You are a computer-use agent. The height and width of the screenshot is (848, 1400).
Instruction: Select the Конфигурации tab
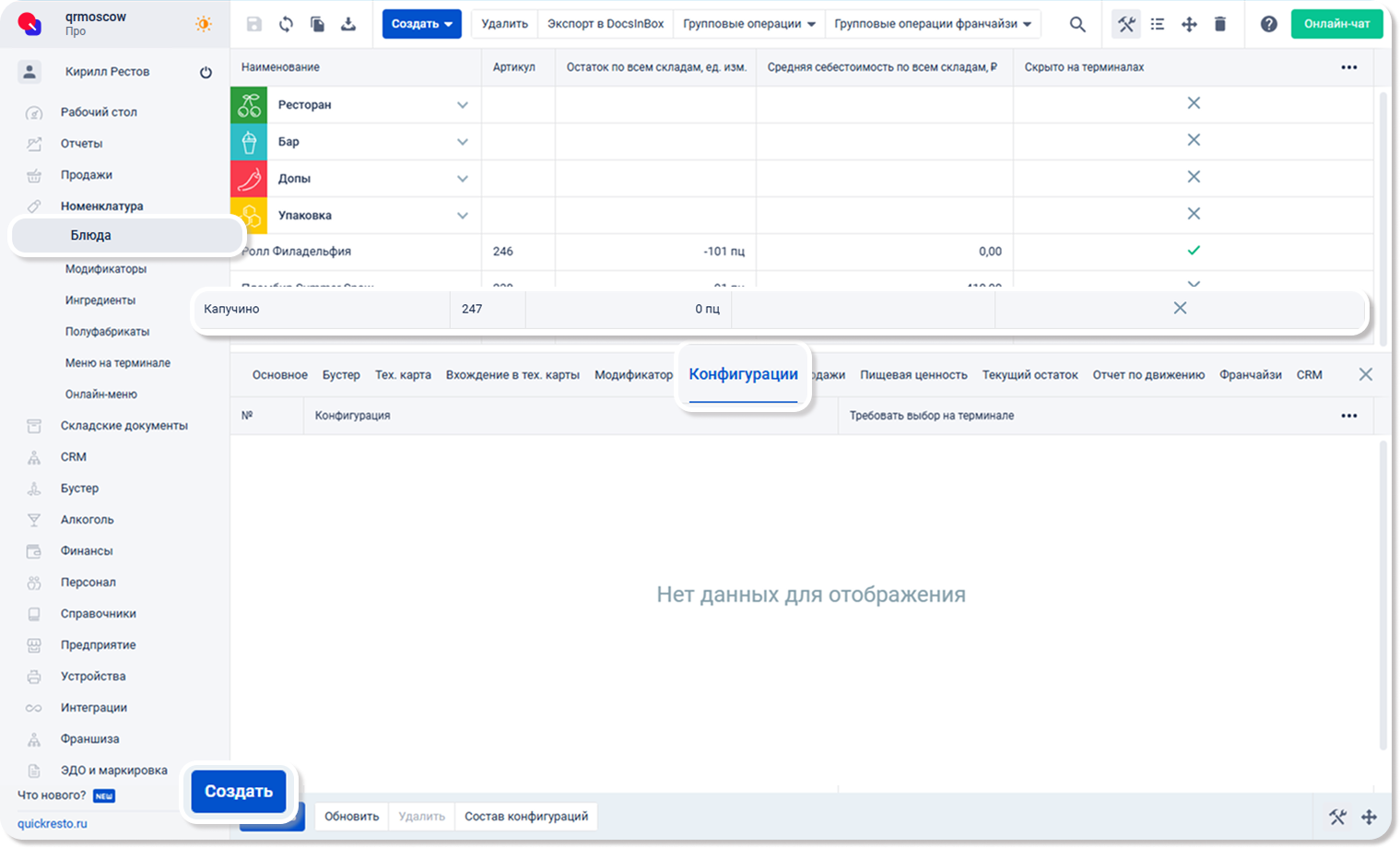743,374
